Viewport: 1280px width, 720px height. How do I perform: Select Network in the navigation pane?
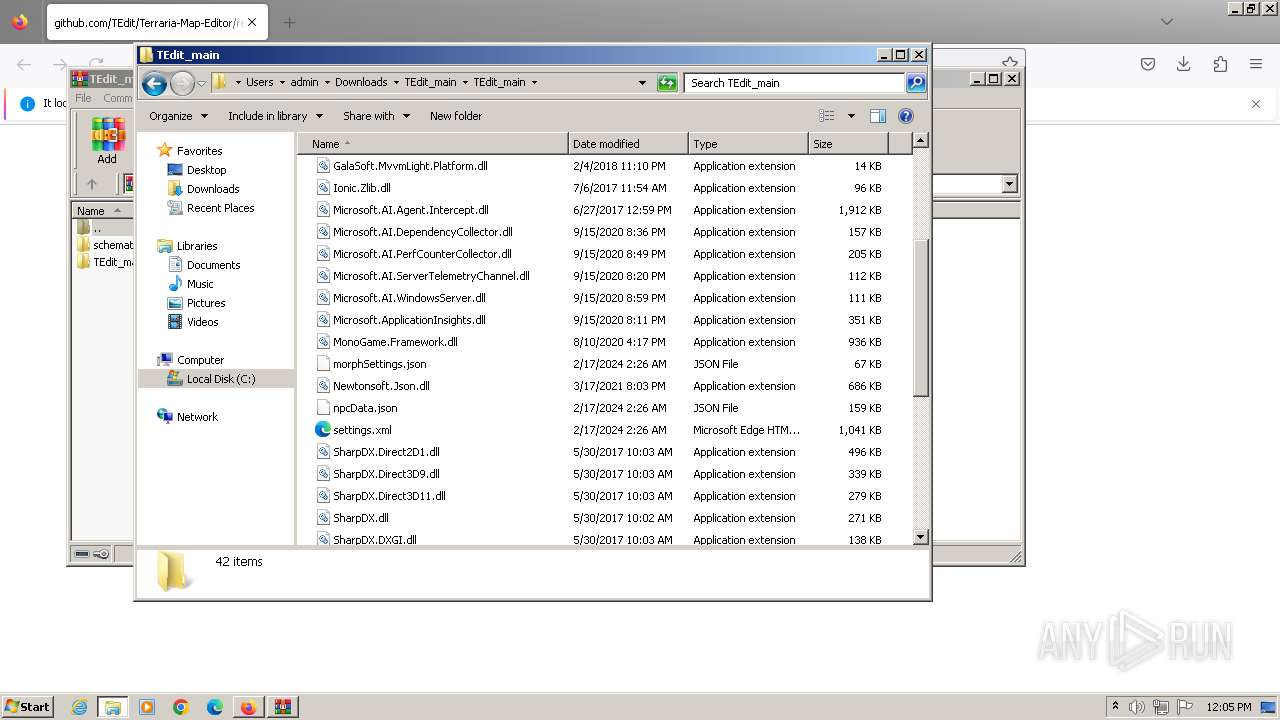coord(197,417)
